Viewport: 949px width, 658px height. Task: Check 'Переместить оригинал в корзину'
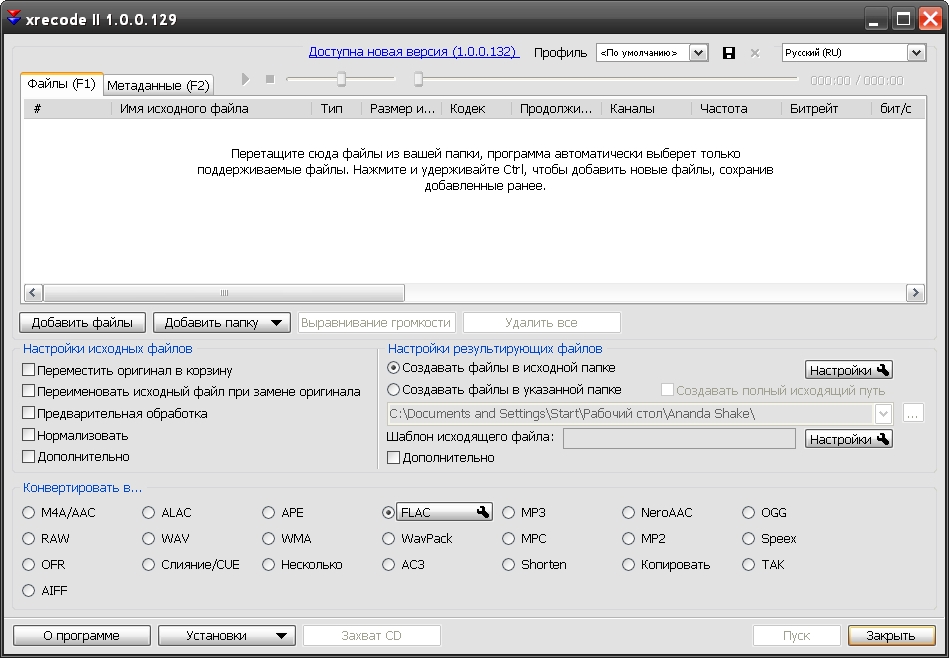coord(28,370)
